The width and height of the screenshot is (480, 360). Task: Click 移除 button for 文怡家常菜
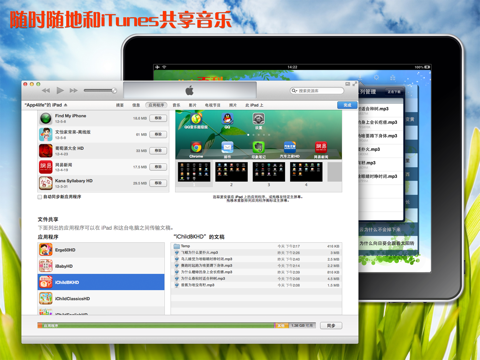click(x=158, y=134)
